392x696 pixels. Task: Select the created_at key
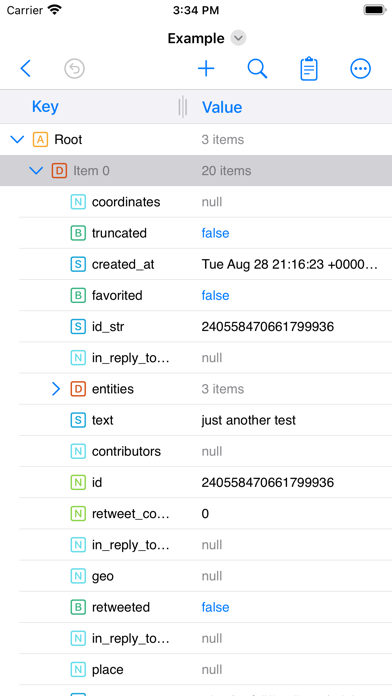tap(123, 265)
